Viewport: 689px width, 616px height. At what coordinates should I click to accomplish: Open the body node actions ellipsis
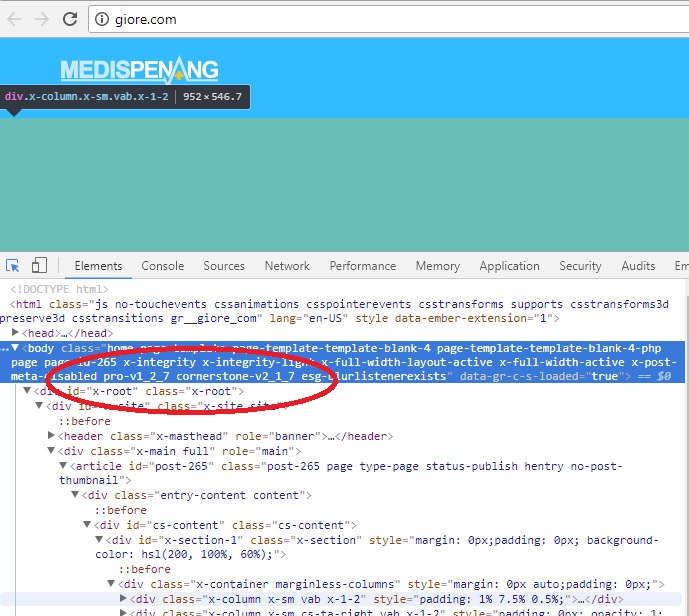click(4, 349)
